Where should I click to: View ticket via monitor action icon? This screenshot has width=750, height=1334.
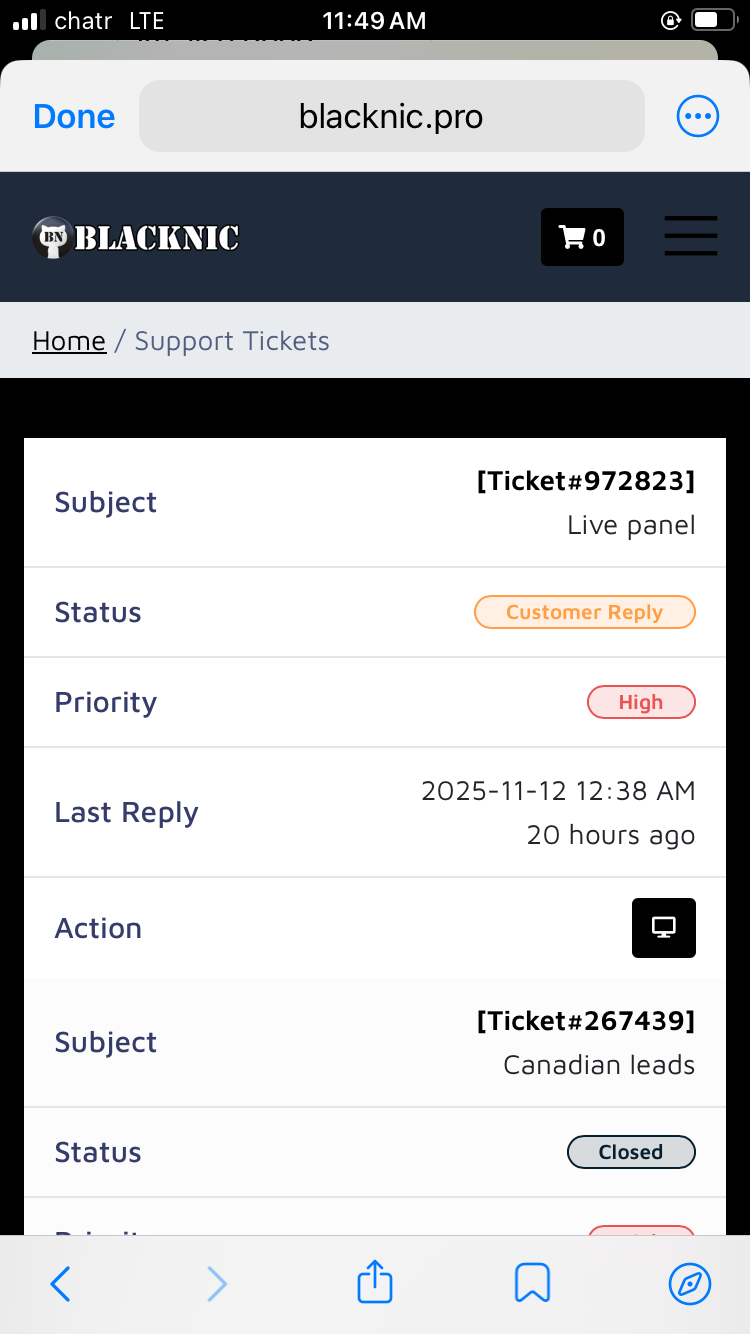[x=663, y=928]
